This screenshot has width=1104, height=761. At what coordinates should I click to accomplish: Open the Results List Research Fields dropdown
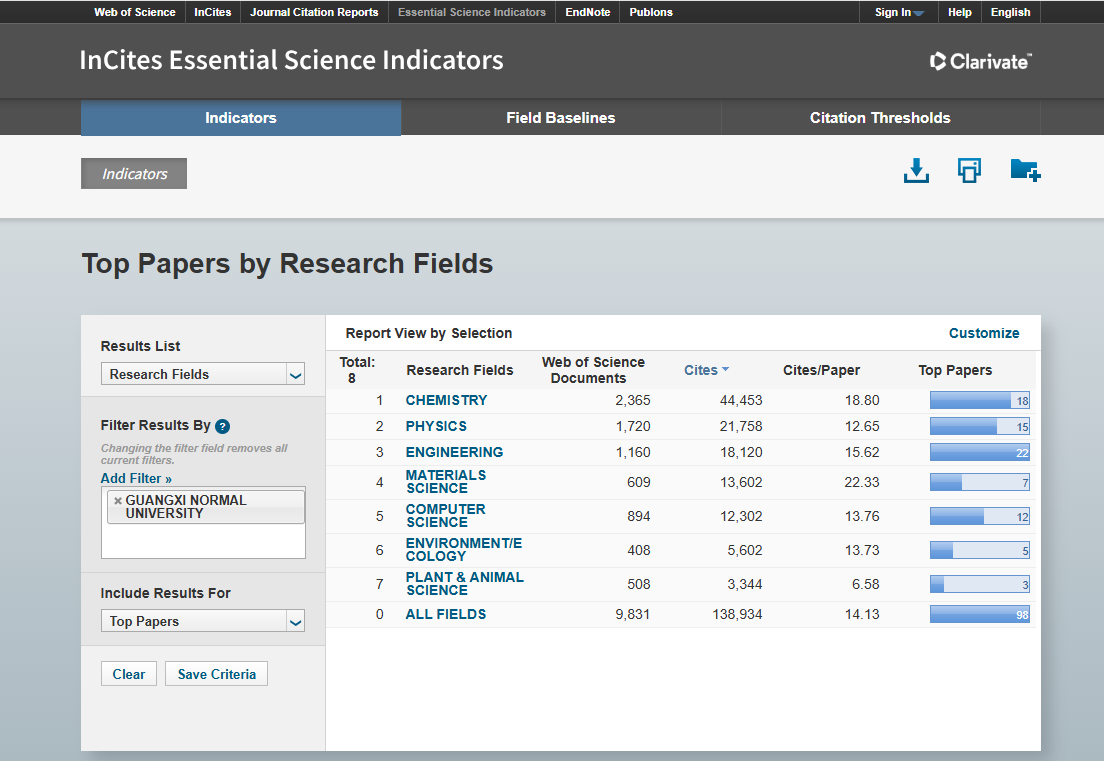click(203, 374)
